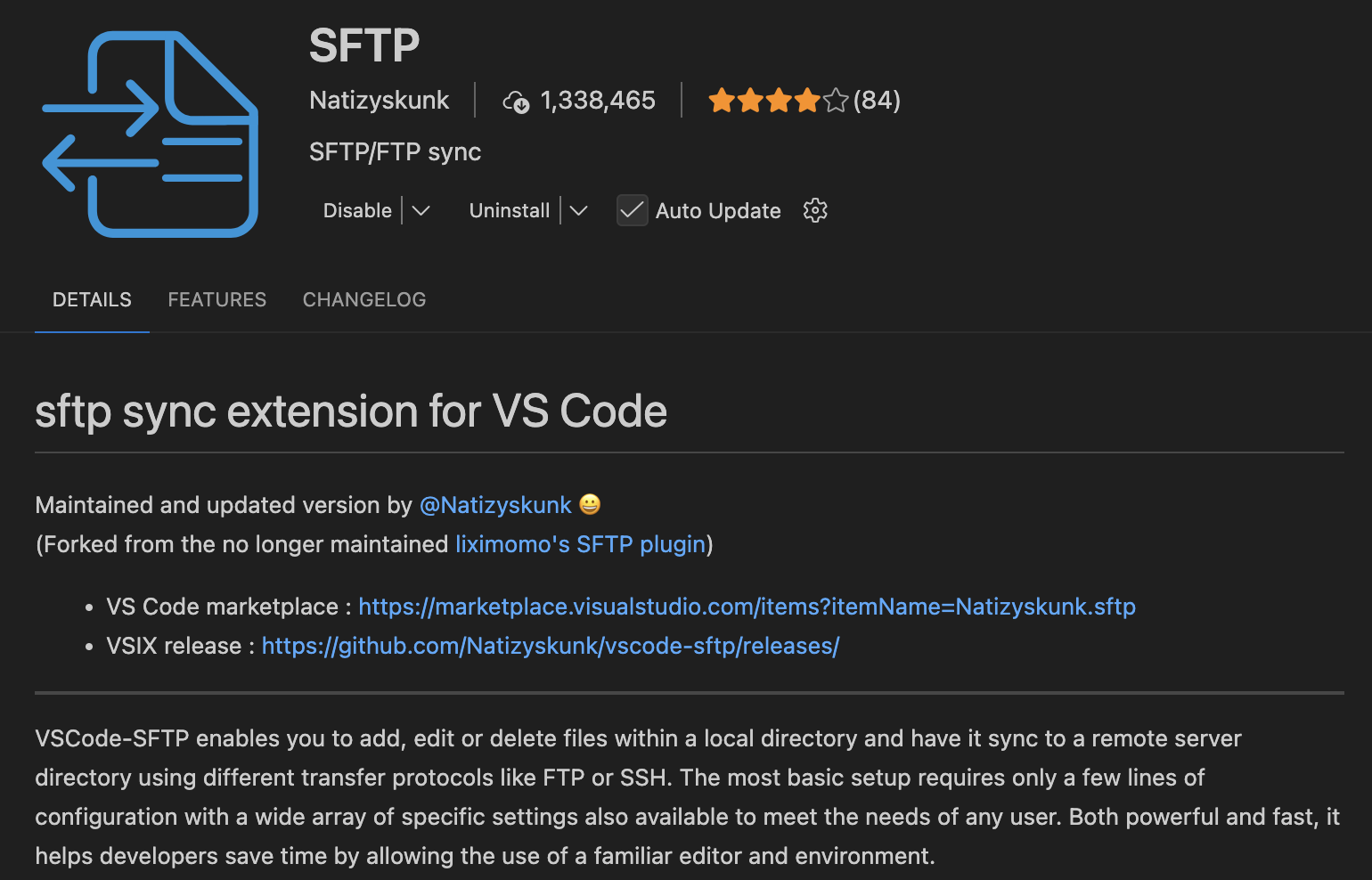Toggle the Auto Update checkbox
This screenshot has height=880, width=1372.
(x=633, y=210)
